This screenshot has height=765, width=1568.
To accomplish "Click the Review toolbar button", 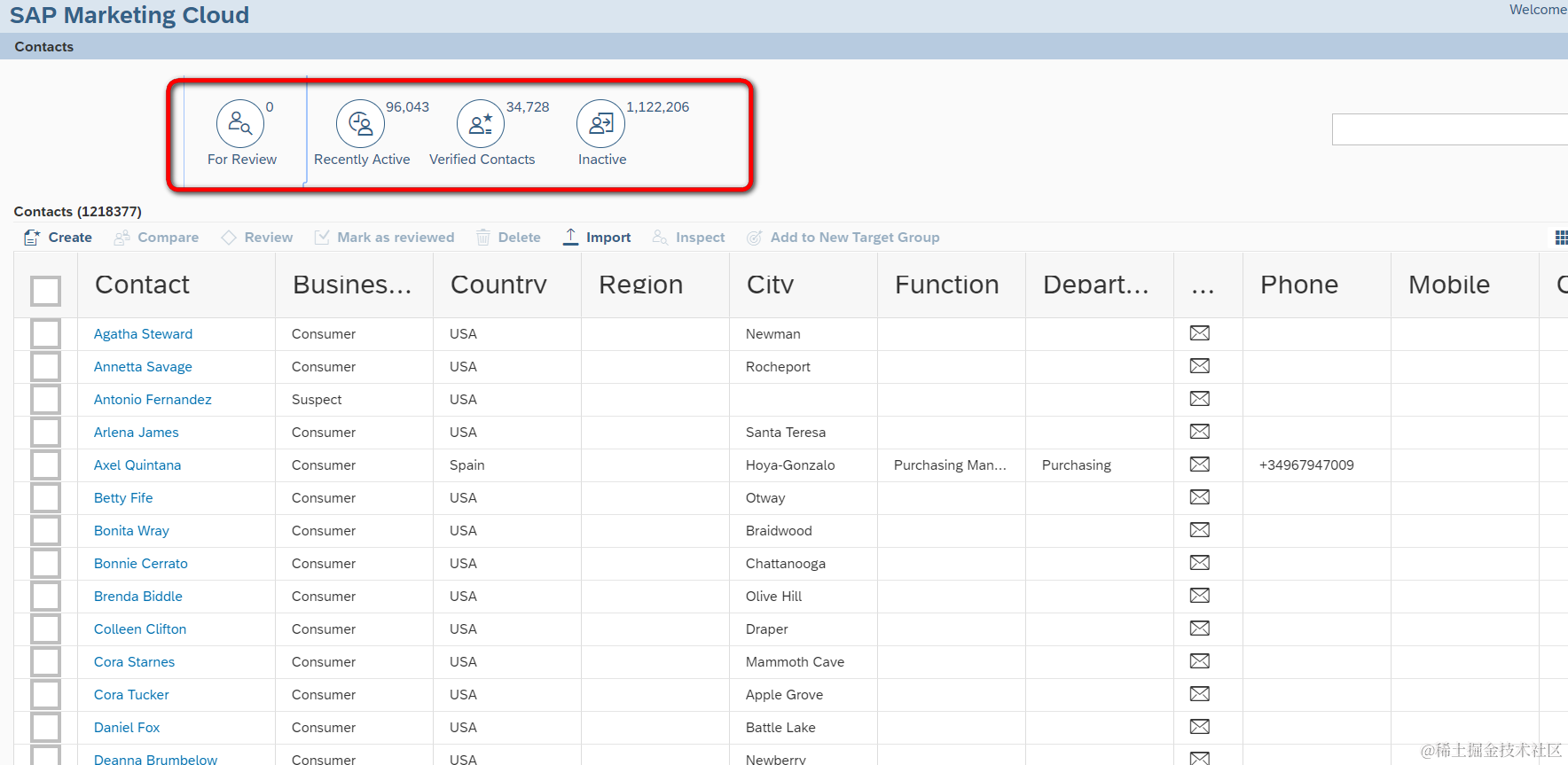I will 257,238.
